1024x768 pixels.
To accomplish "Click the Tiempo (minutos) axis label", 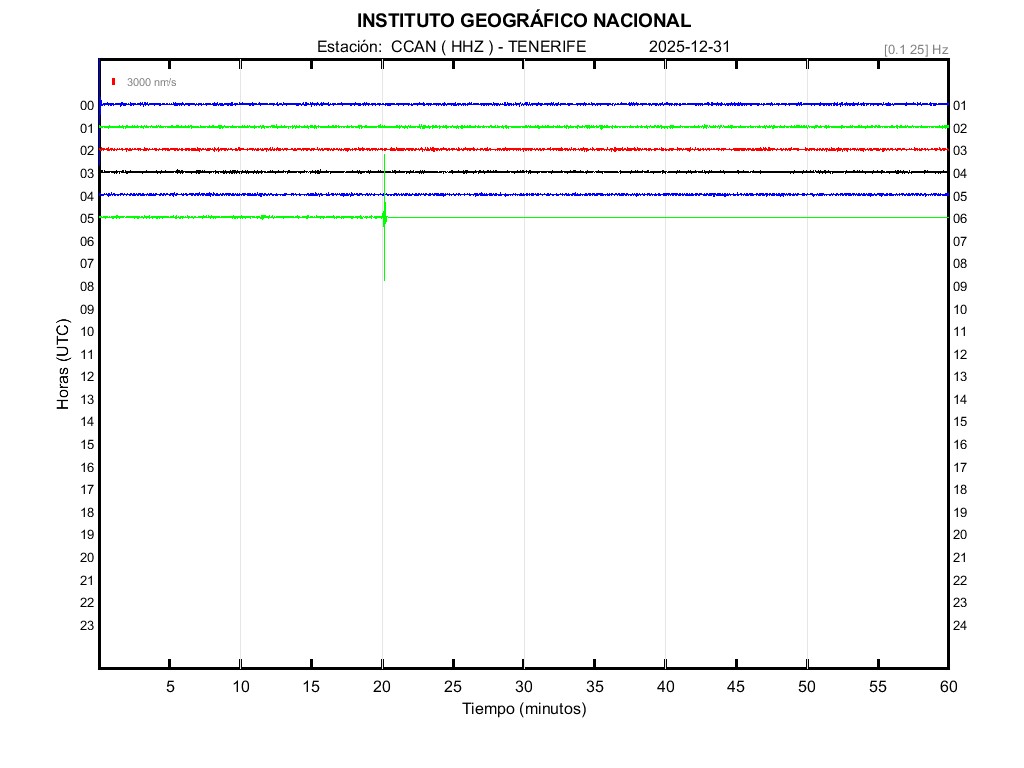I will point(524,709).
